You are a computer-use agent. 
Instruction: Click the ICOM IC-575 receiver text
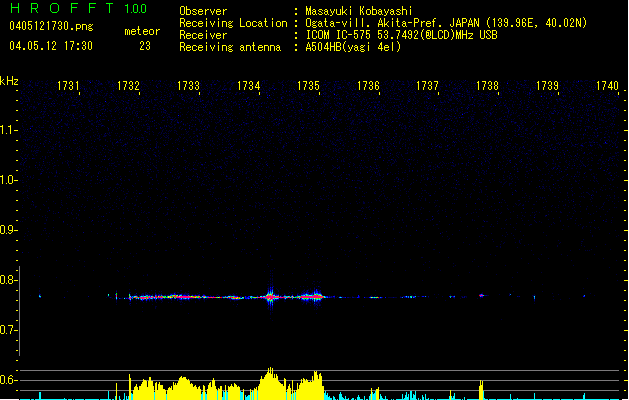(x=401, y=35)
